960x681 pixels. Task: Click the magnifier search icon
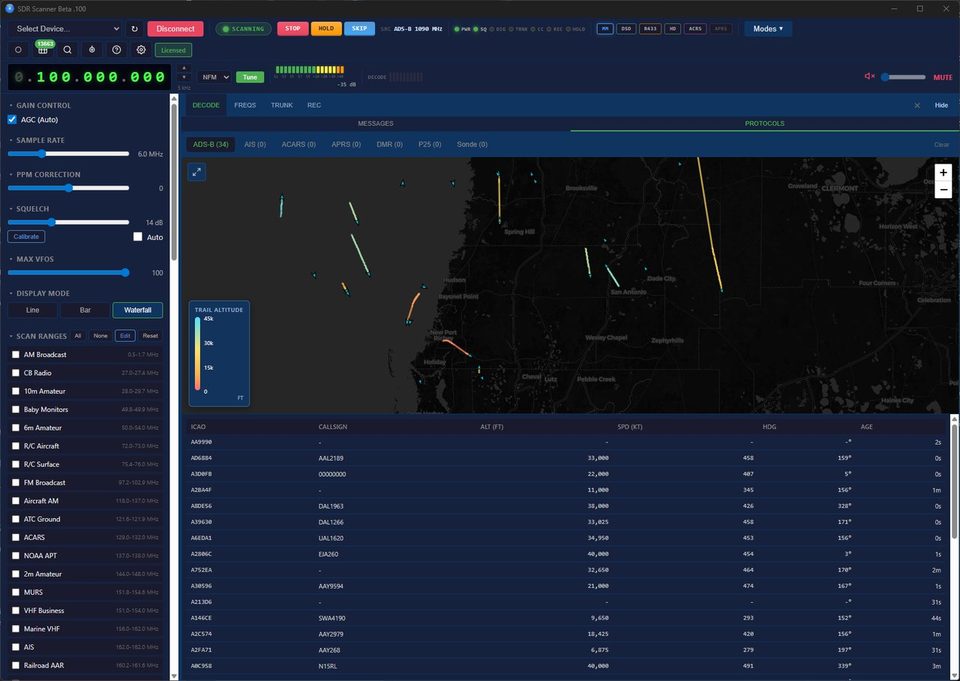67,50
